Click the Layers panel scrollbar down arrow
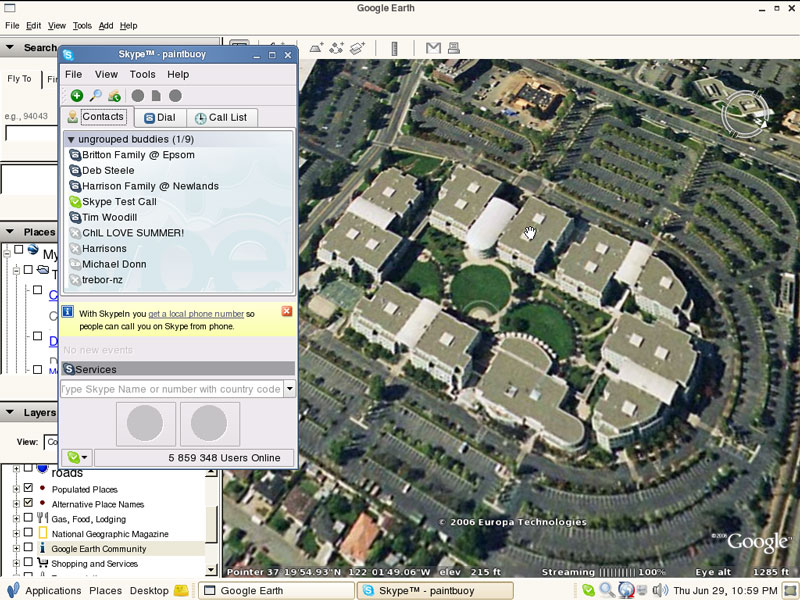 coord(211,570)
